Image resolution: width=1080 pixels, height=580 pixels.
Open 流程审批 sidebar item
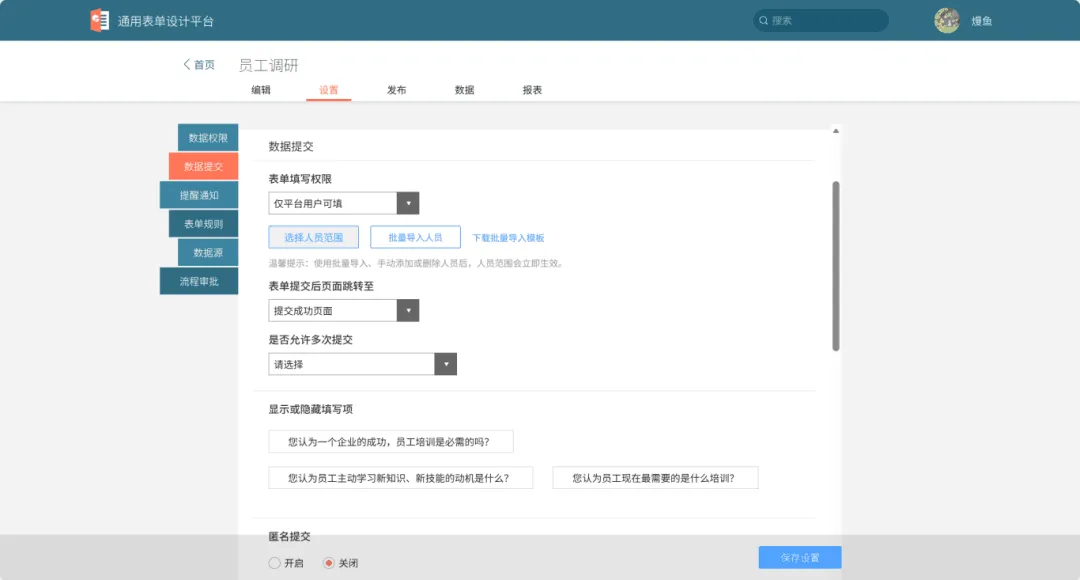[199, 281]
